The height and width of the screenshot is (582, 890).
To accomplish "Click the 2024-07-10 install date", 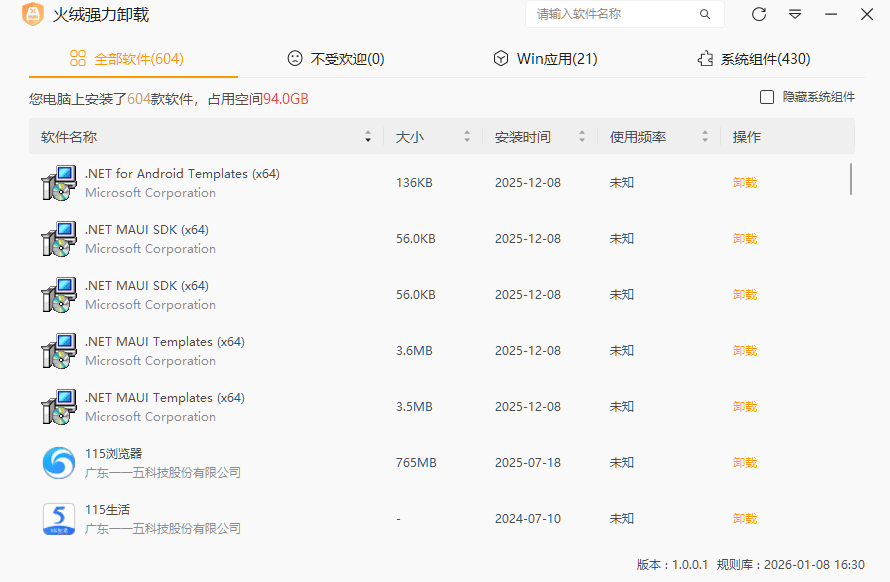I will point(528,519).
